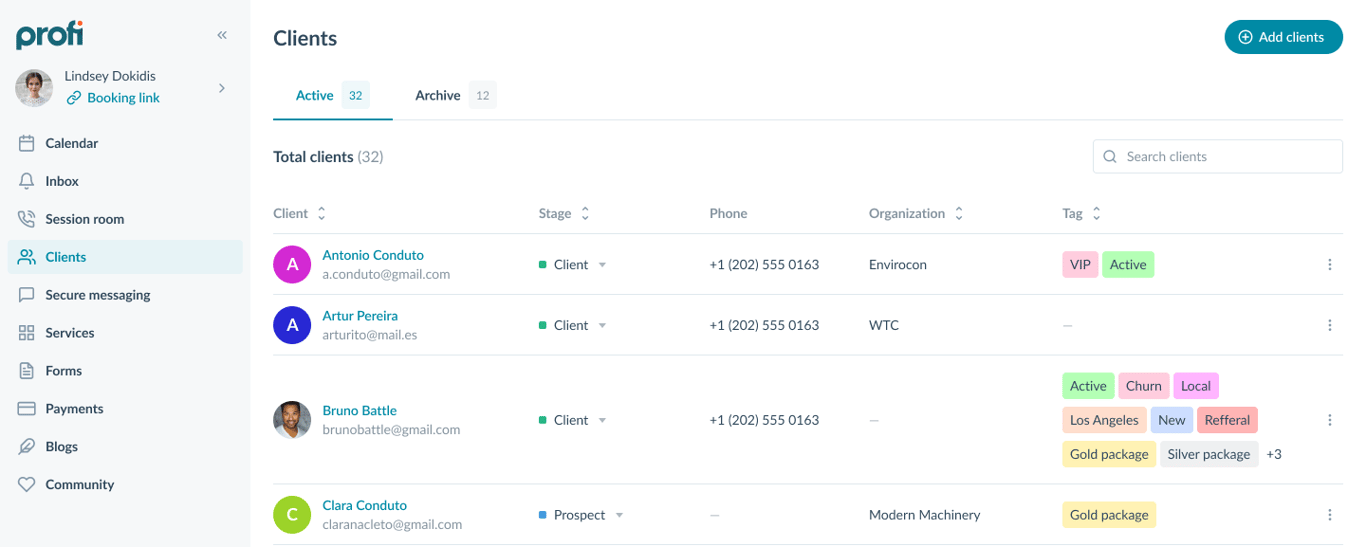Image resolution: width=1366 pixels, height=547 pixels.
Task: Click the search magnifier icon
Action: point(1110,156)
